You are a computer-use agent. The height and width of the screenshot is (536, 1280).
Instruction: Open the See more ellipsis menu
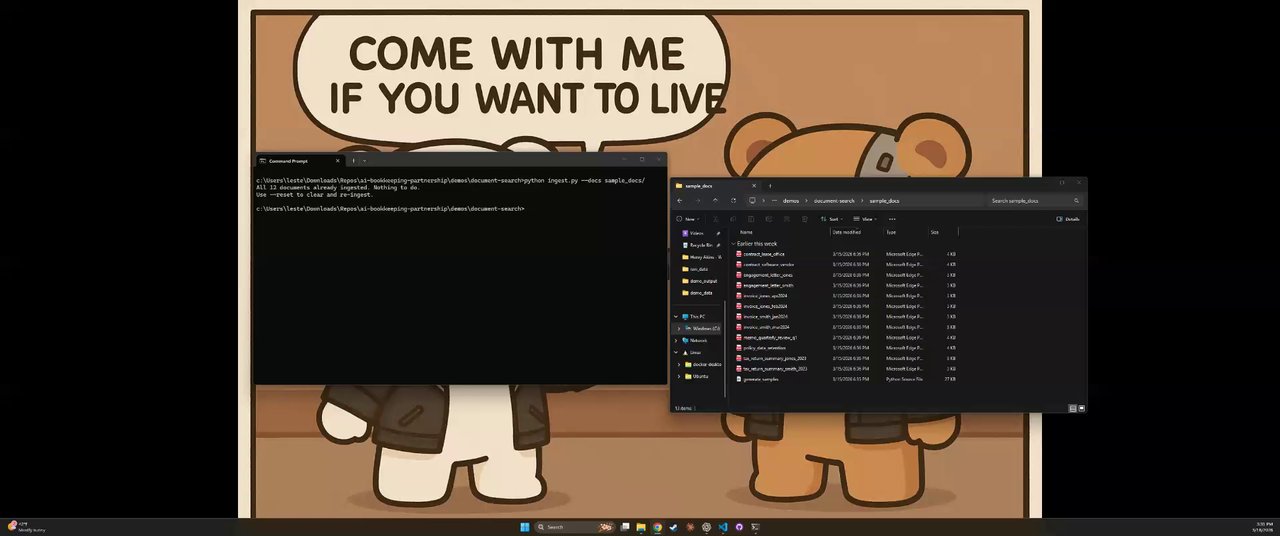tap(892, 218)
